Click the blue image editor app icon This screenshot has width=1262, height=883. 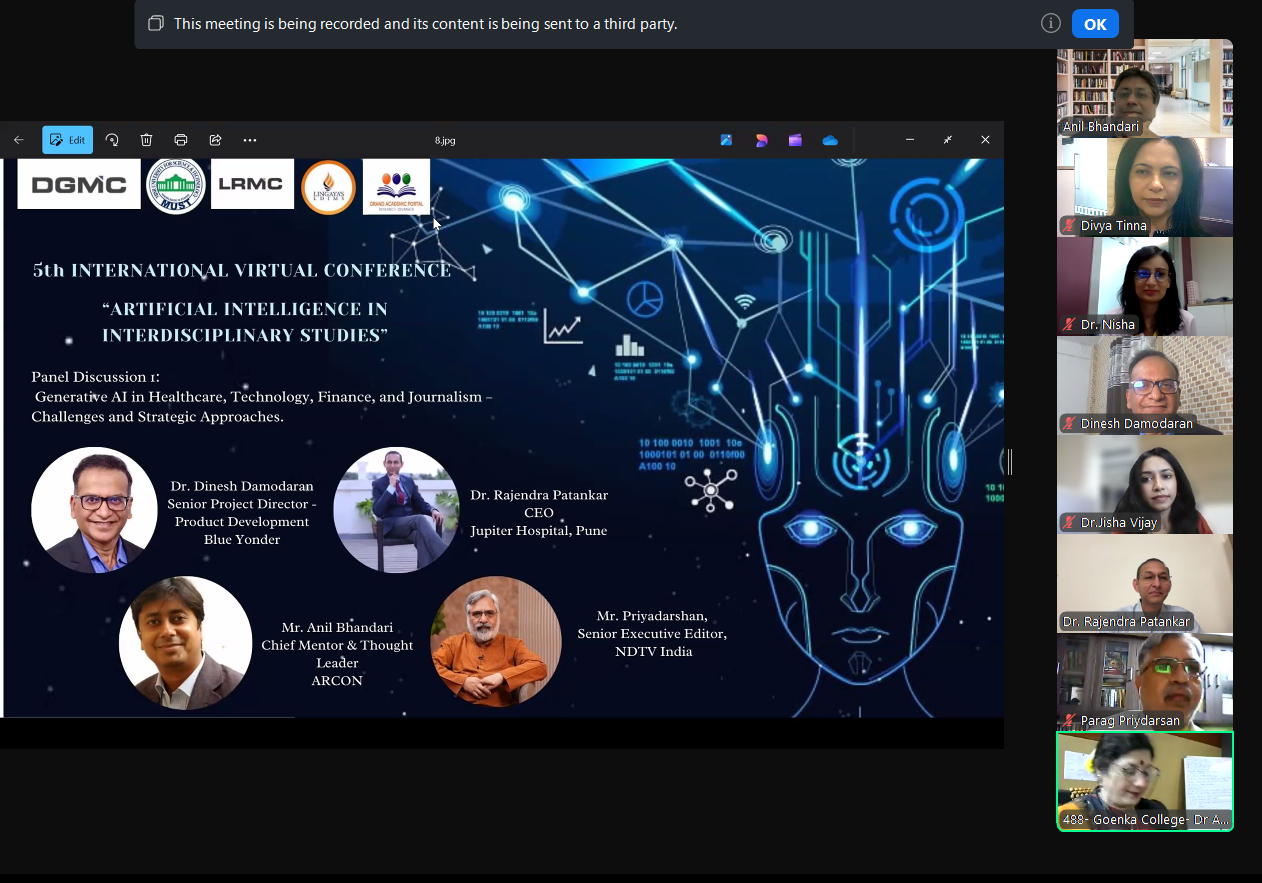pyautogui.click(x=726, y=140)
